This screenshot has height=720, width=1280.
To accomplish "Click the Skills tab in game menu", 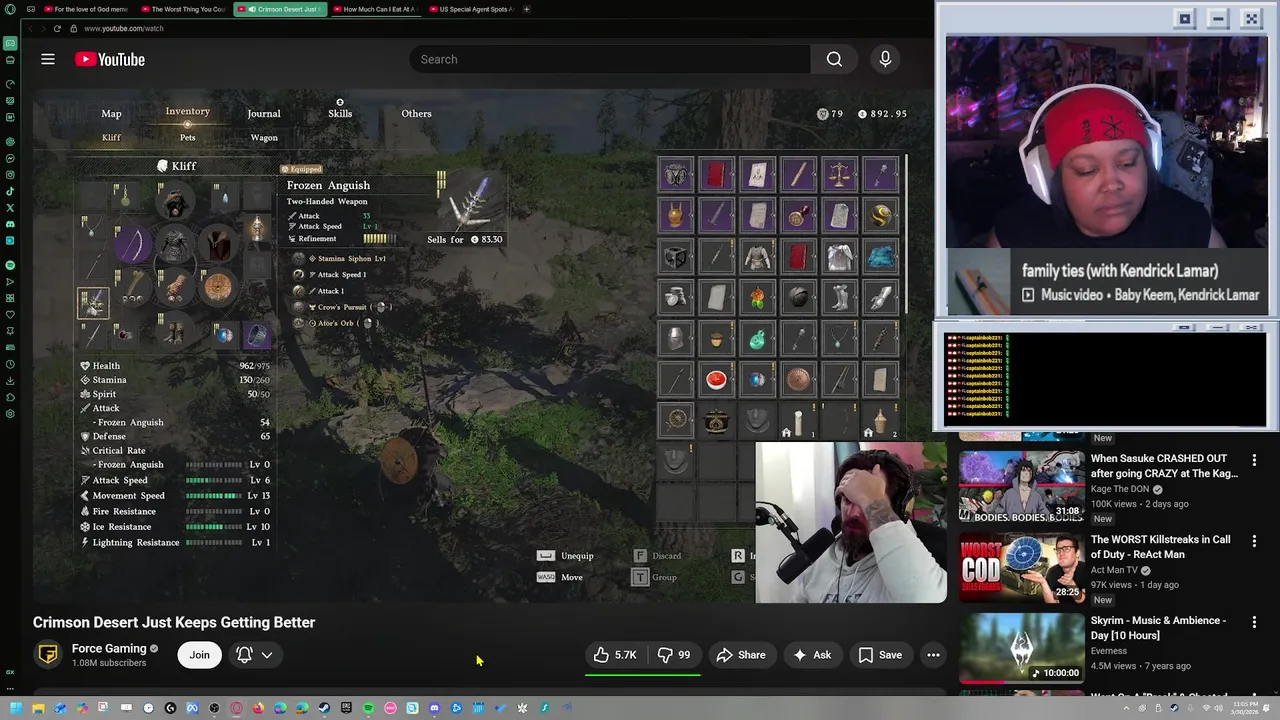I will click(x=340, y=114).
